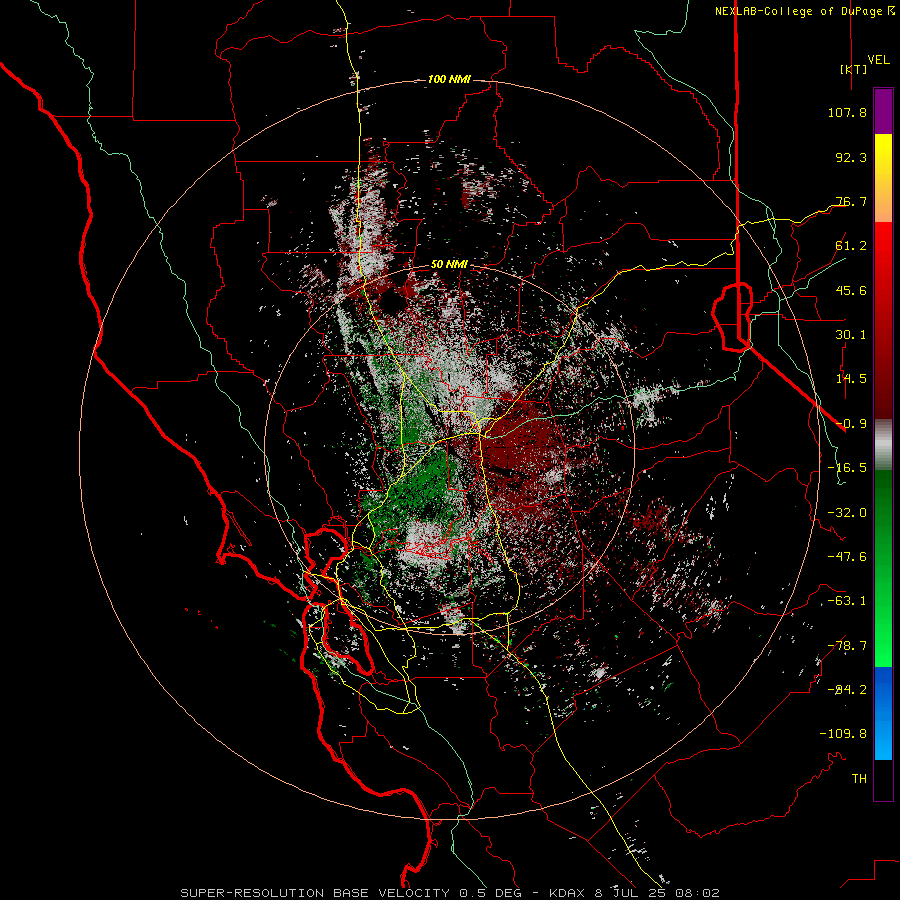Click the -32.0 velocity scale value
The image size is (900, 900).
pos(847,513)
